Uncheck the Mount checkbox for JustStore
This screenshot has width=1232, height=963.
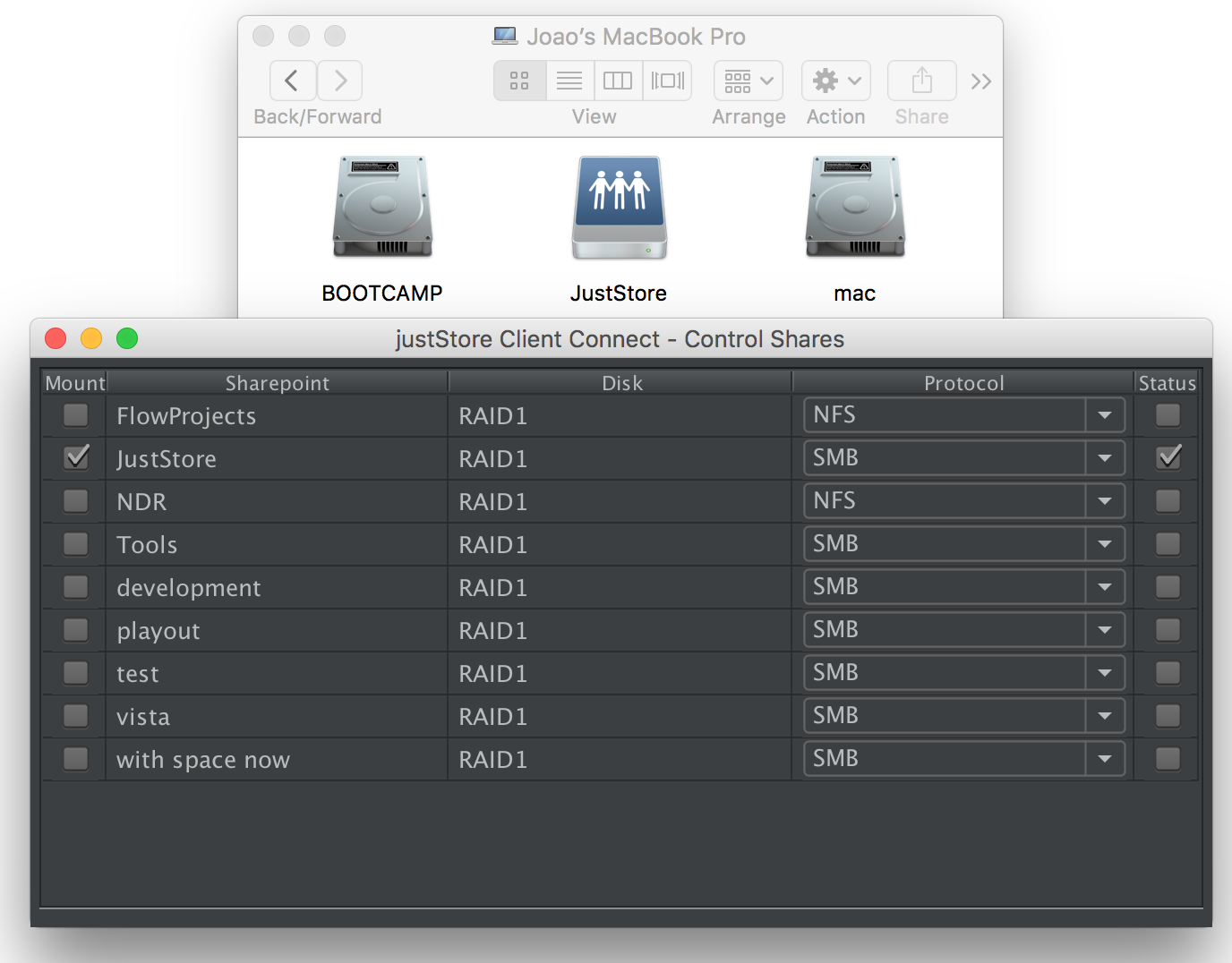(76, 457)
